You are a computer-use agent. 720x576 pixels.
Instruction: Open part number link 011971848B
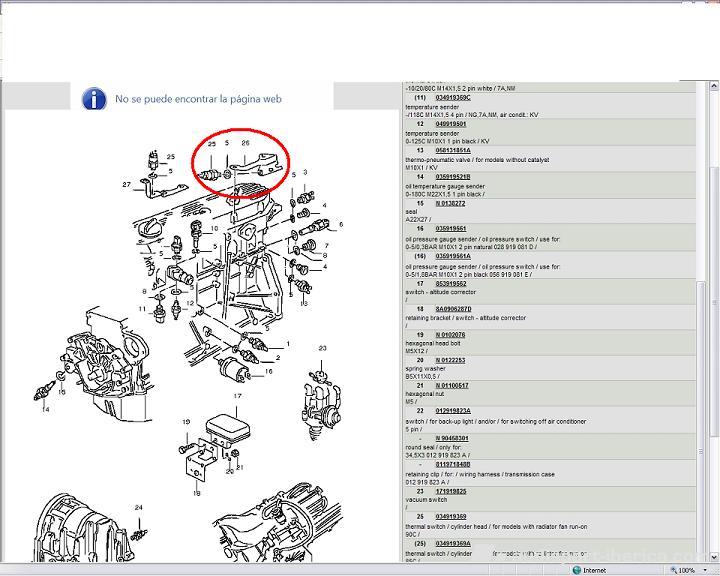coord(453,464)
